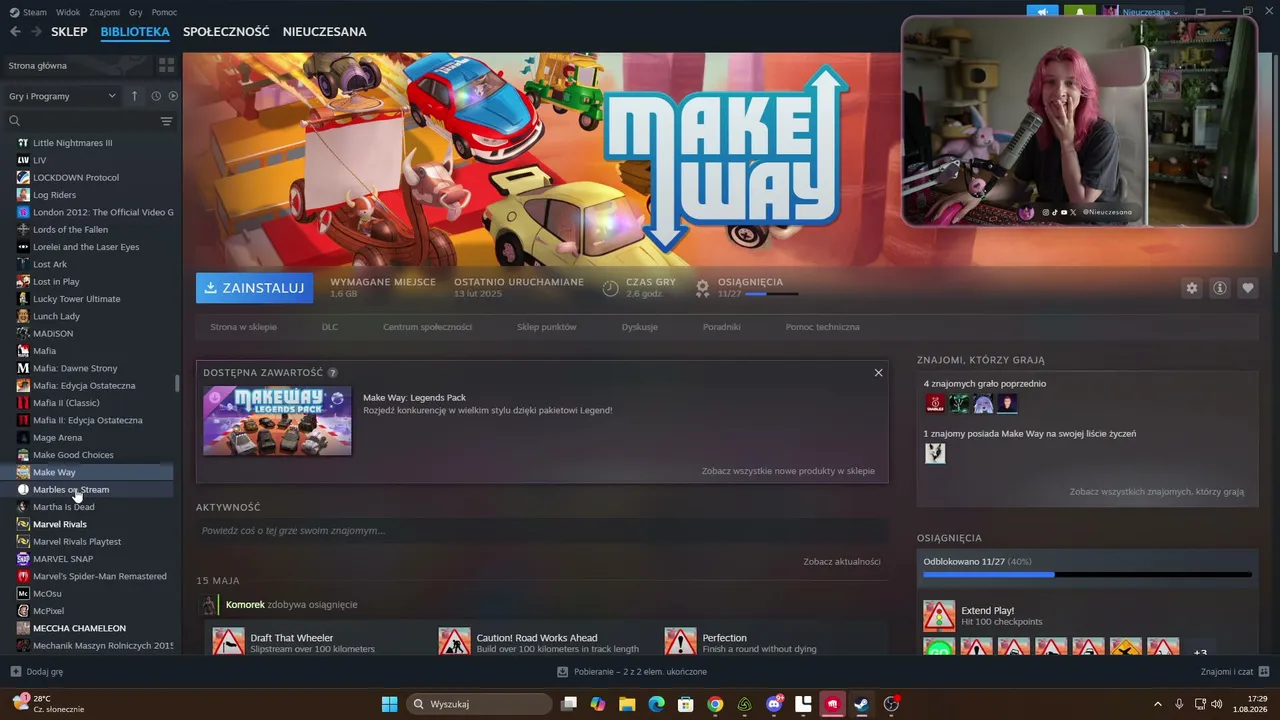
Task: Open advanced filter options icon
Action: [166, 121]
